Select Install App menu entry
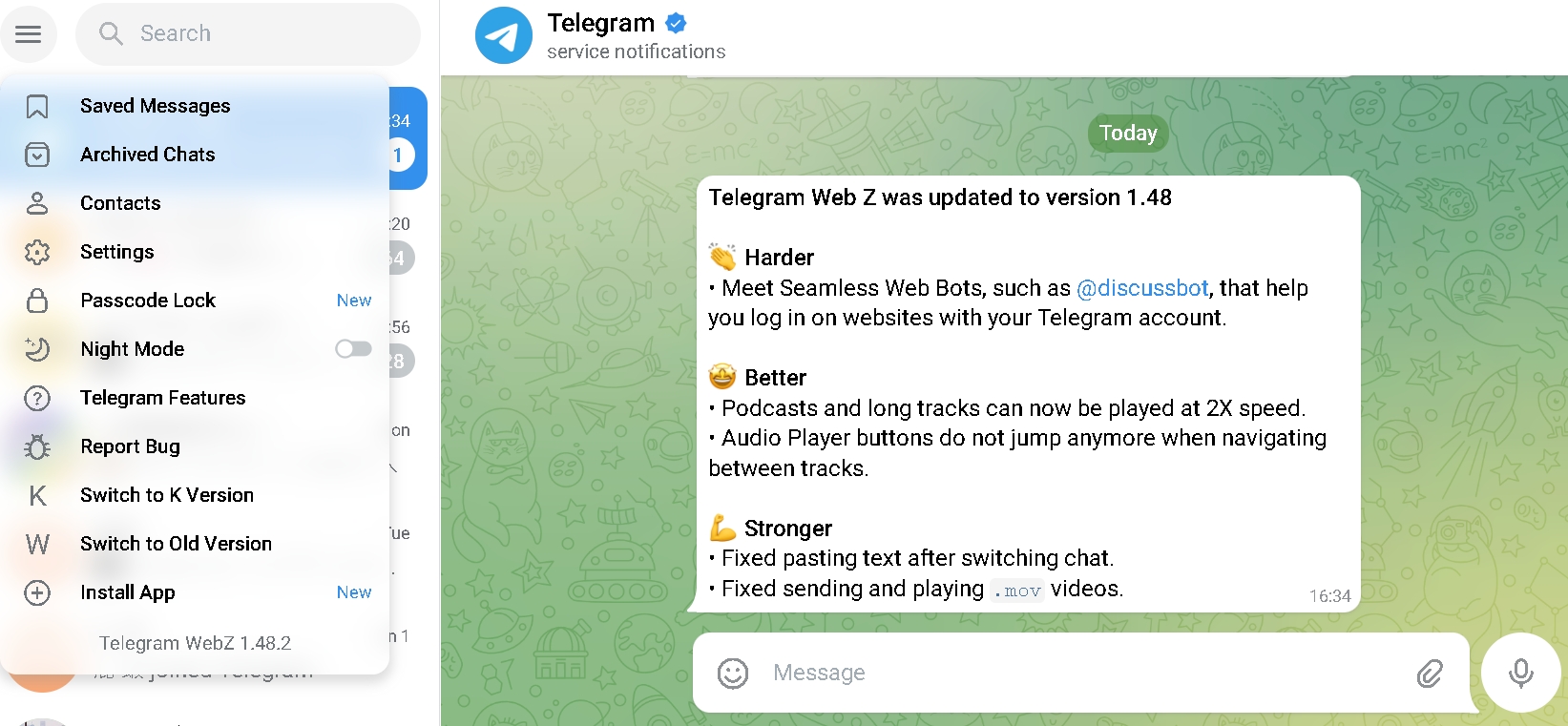This screenshot has width=1568, height=726. coord(195,592)
